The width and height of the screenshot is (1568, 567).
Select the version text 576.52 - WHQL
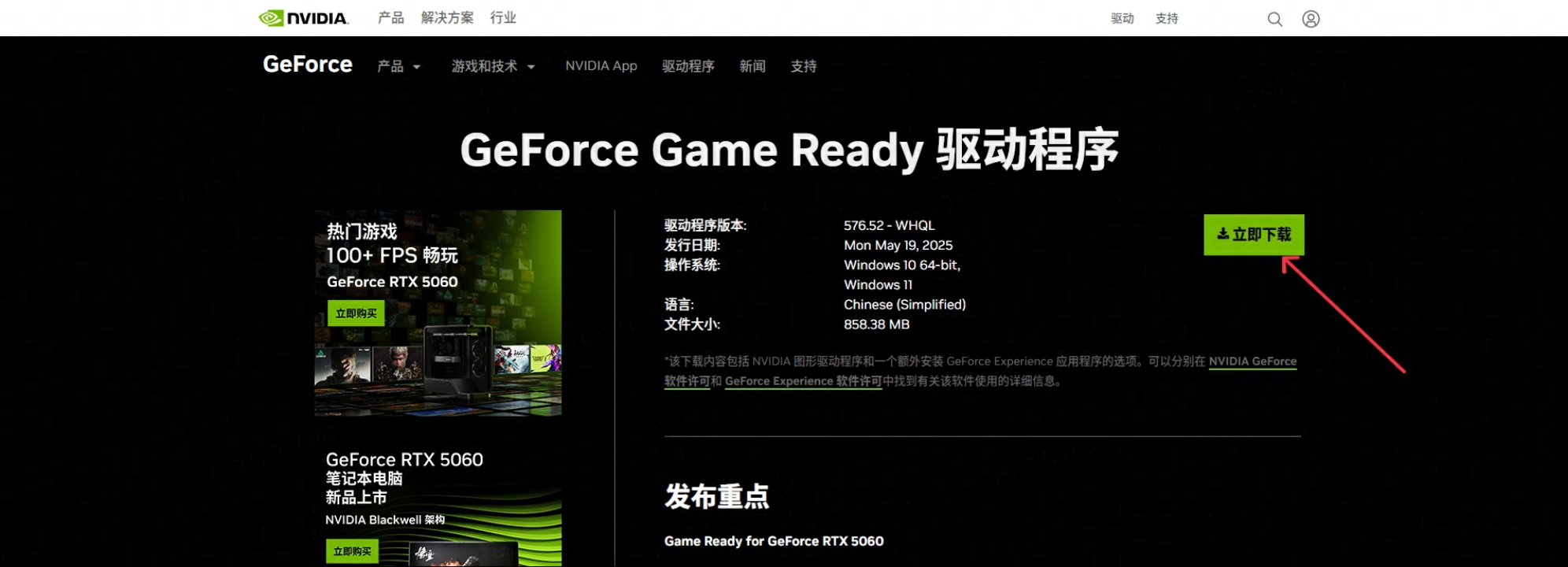point(889,225)
